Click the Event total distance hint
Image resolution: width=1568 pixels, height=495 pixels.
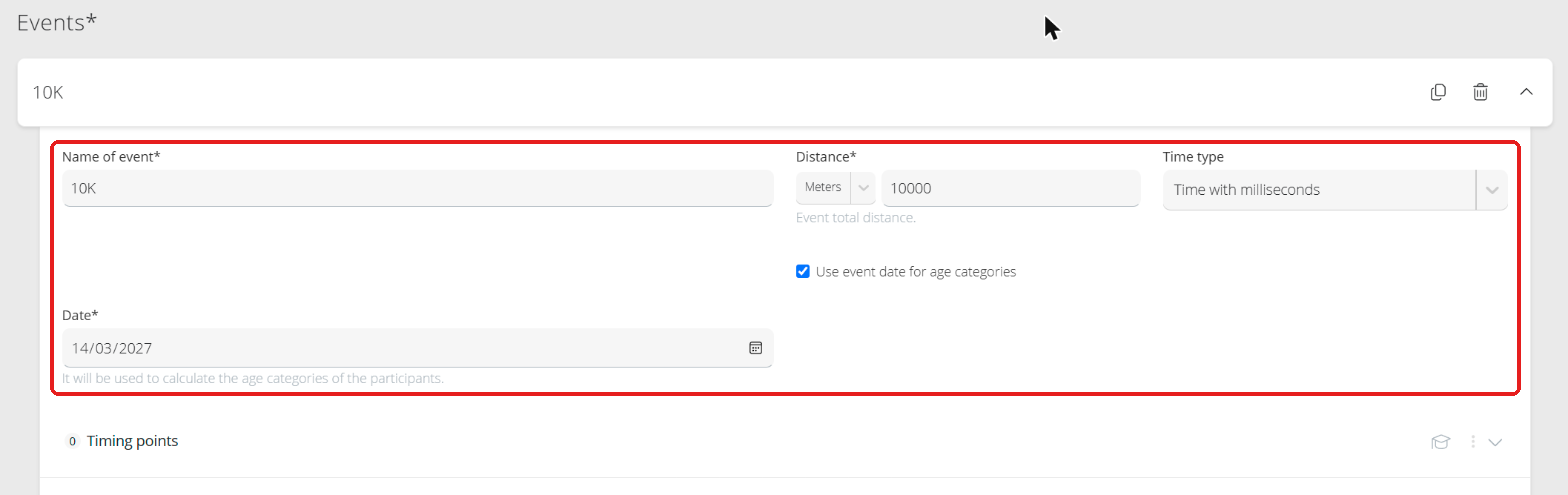855,217
